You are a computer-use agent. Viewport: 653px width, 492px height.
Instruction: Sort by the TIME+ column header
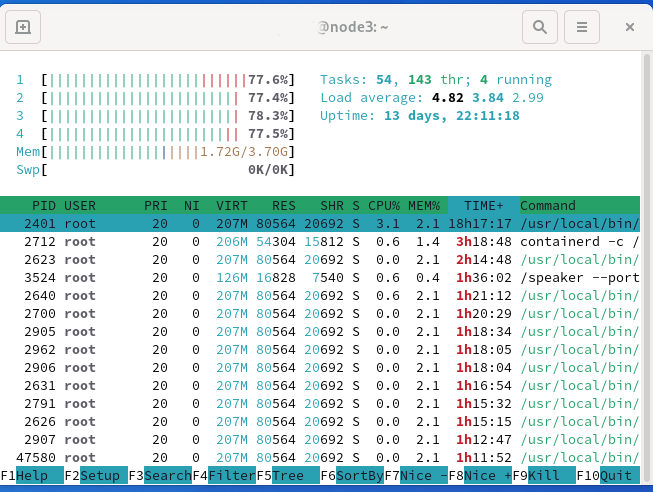click(x=484, y=206)
